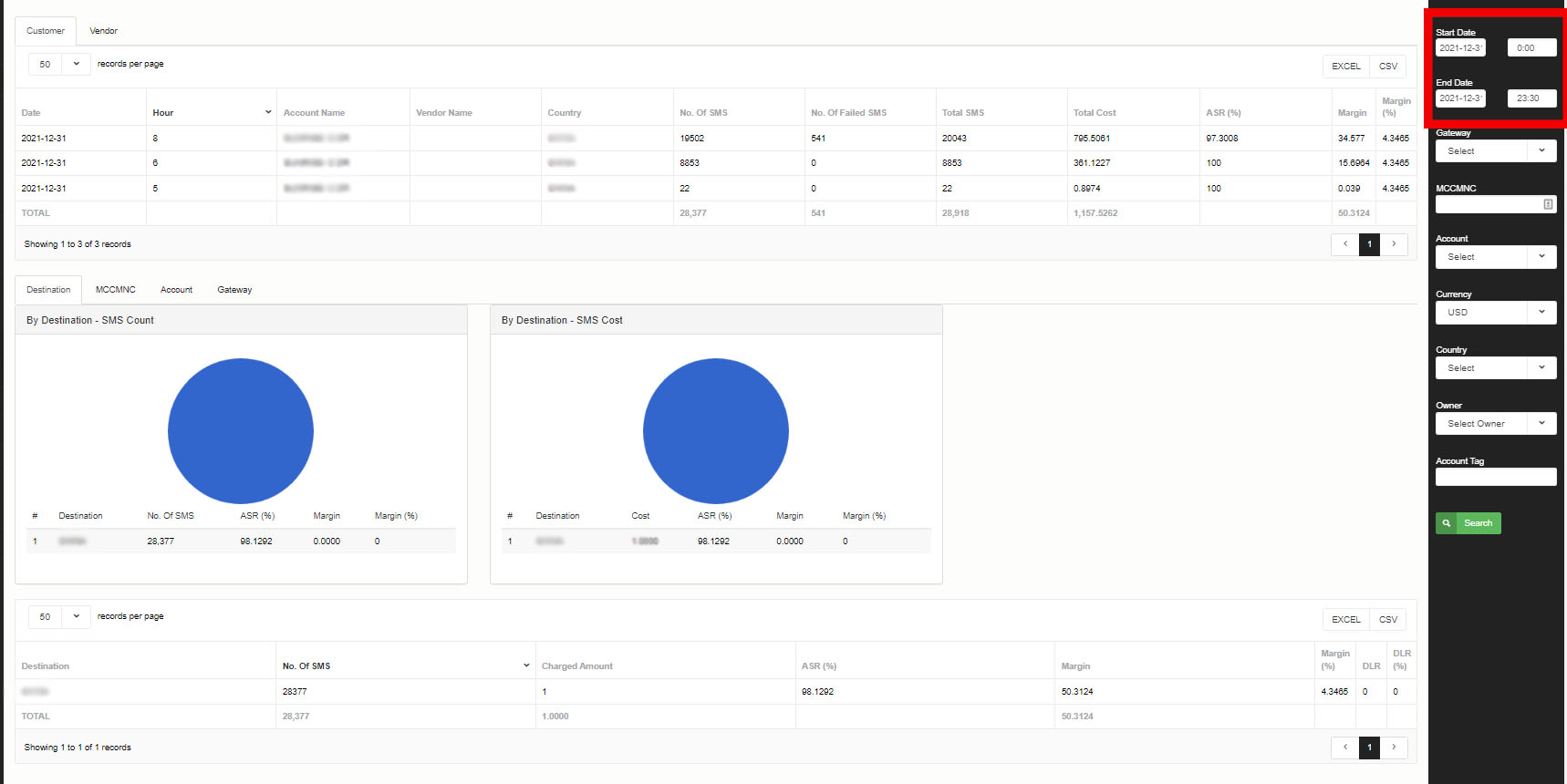Select page 1 in destination table pagination

click(x=1369, y=748)
